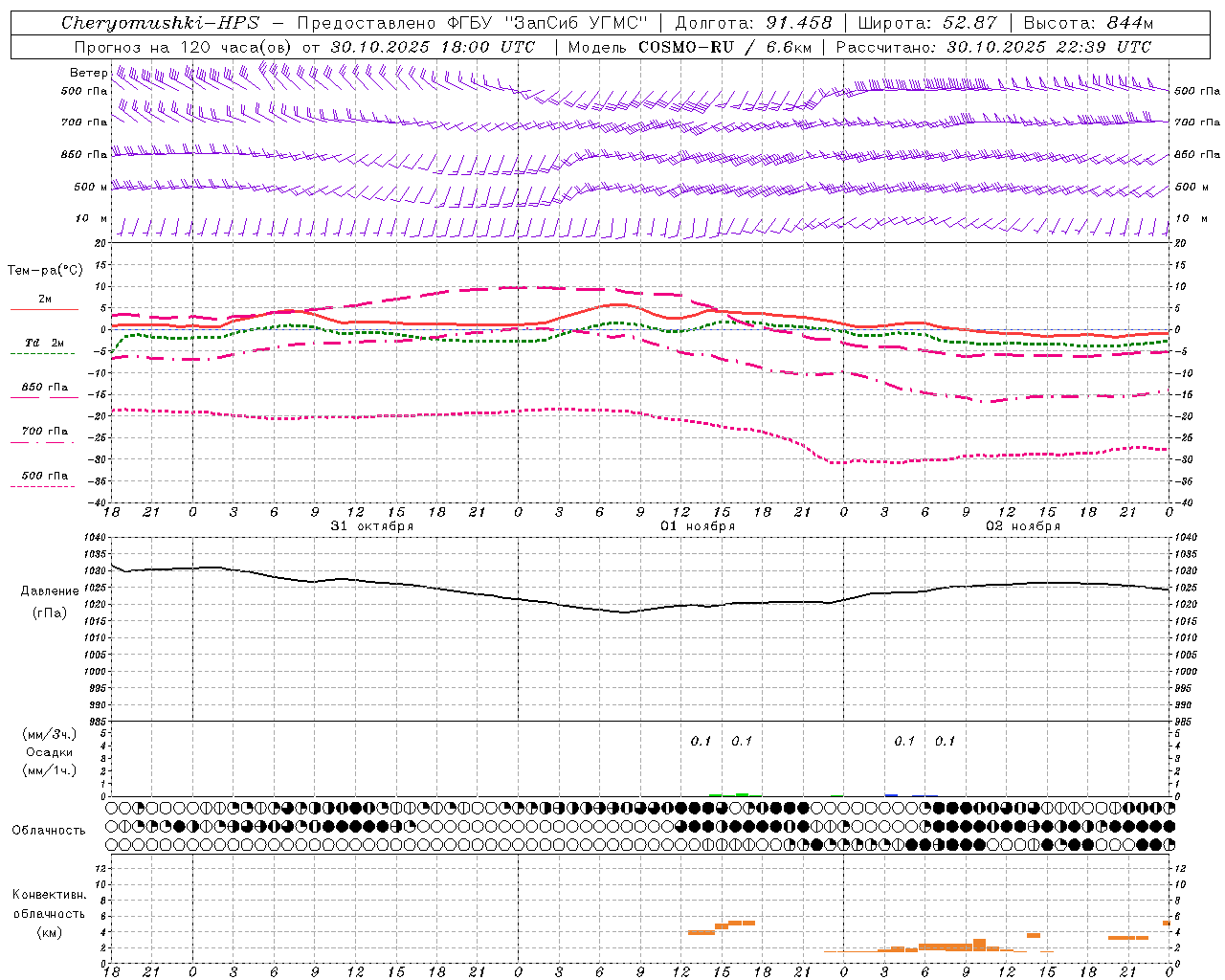Click the Конвективн. convective cloud label
Viewport: 1225px width, 980px height.
click(49, 895)
